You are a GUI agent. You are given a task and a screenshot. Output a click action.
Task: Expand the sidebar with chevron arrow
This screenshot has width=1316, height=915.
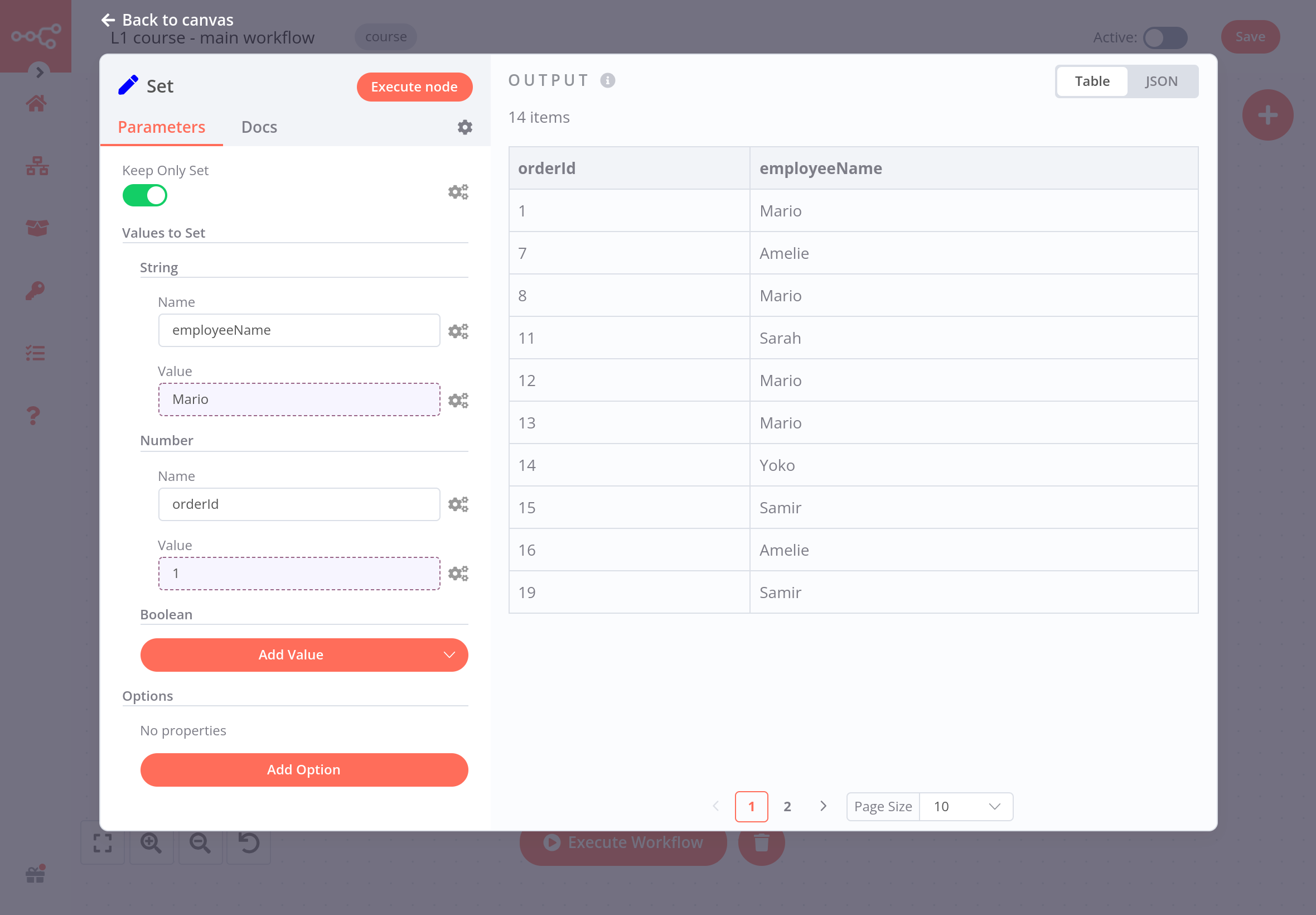pos(40,72)
